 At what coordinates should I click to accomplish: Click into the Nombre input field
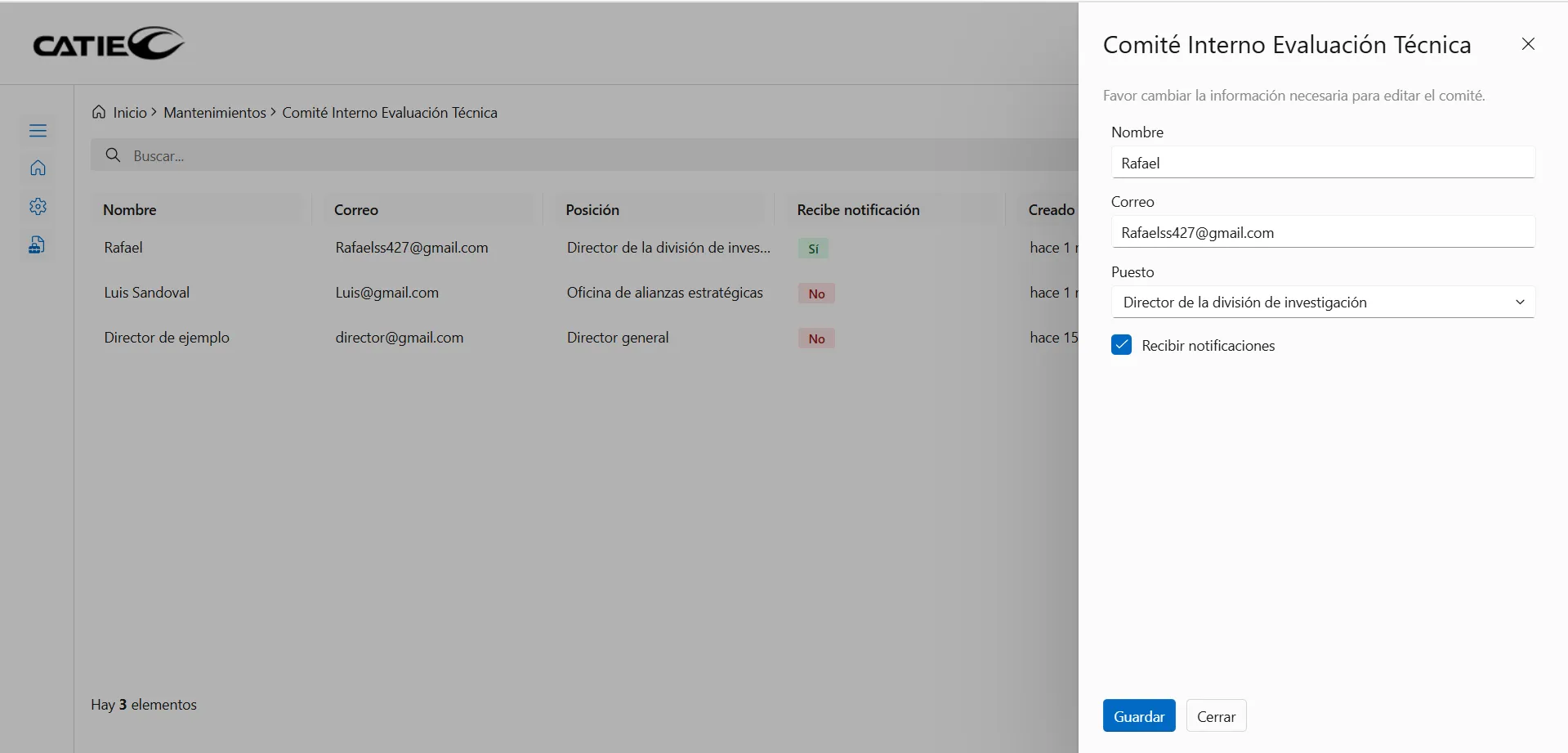[1322, 164]
